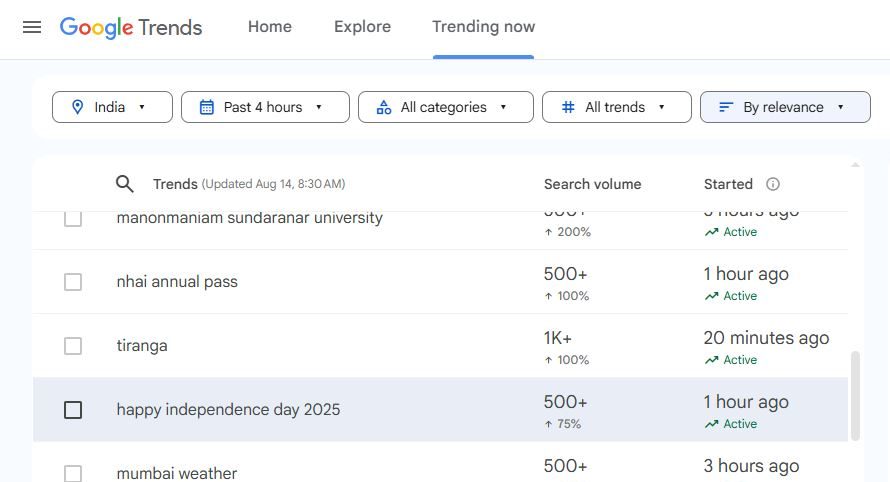The width and height of the screenshot is (890, 482).
Task: Expand the Past 4 hours dropdown arrow
Action: [x=319, y=107]
